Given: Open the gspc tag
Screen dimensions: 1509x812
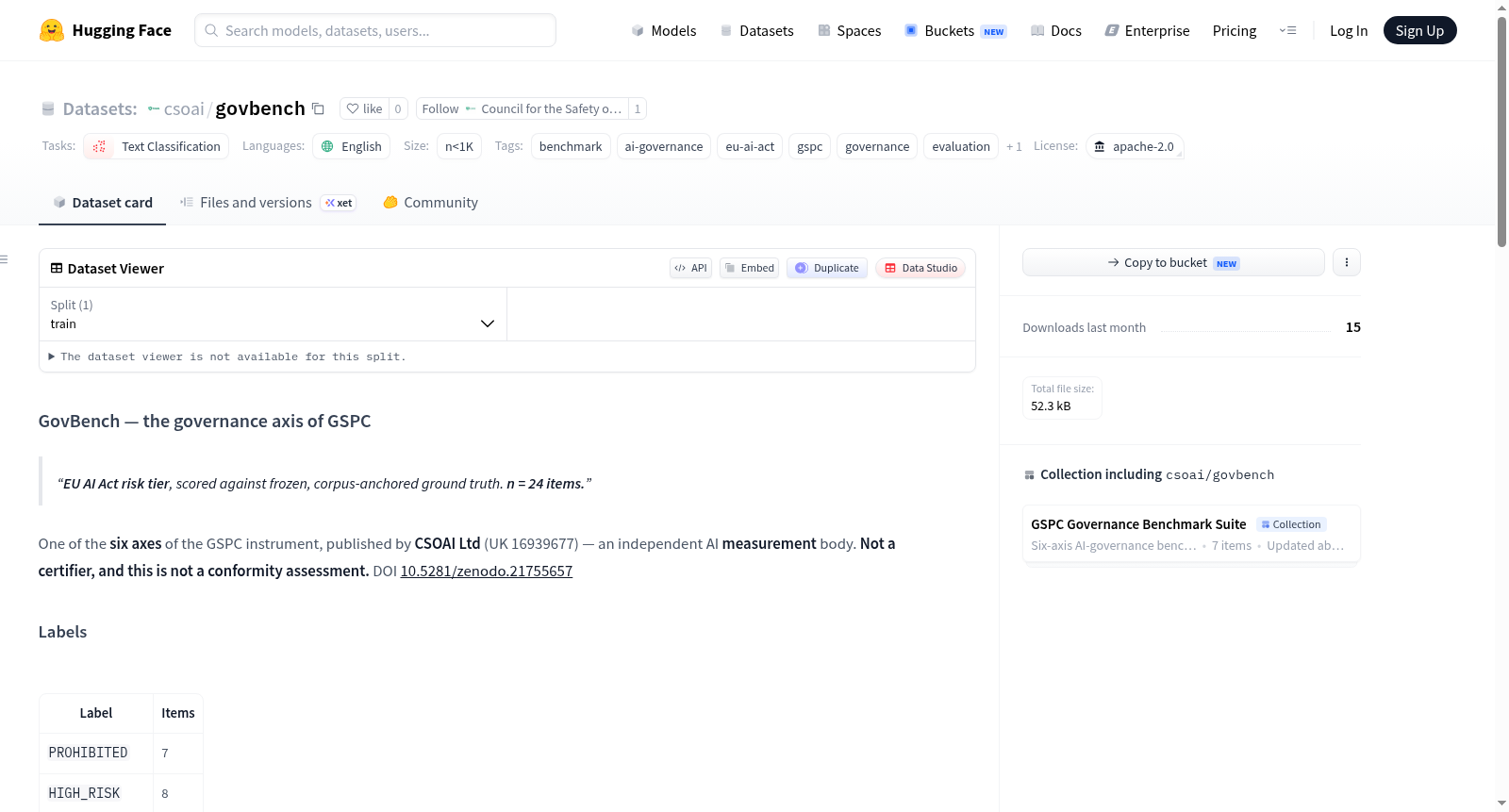Looking at the screenshot, I should 809,146.
